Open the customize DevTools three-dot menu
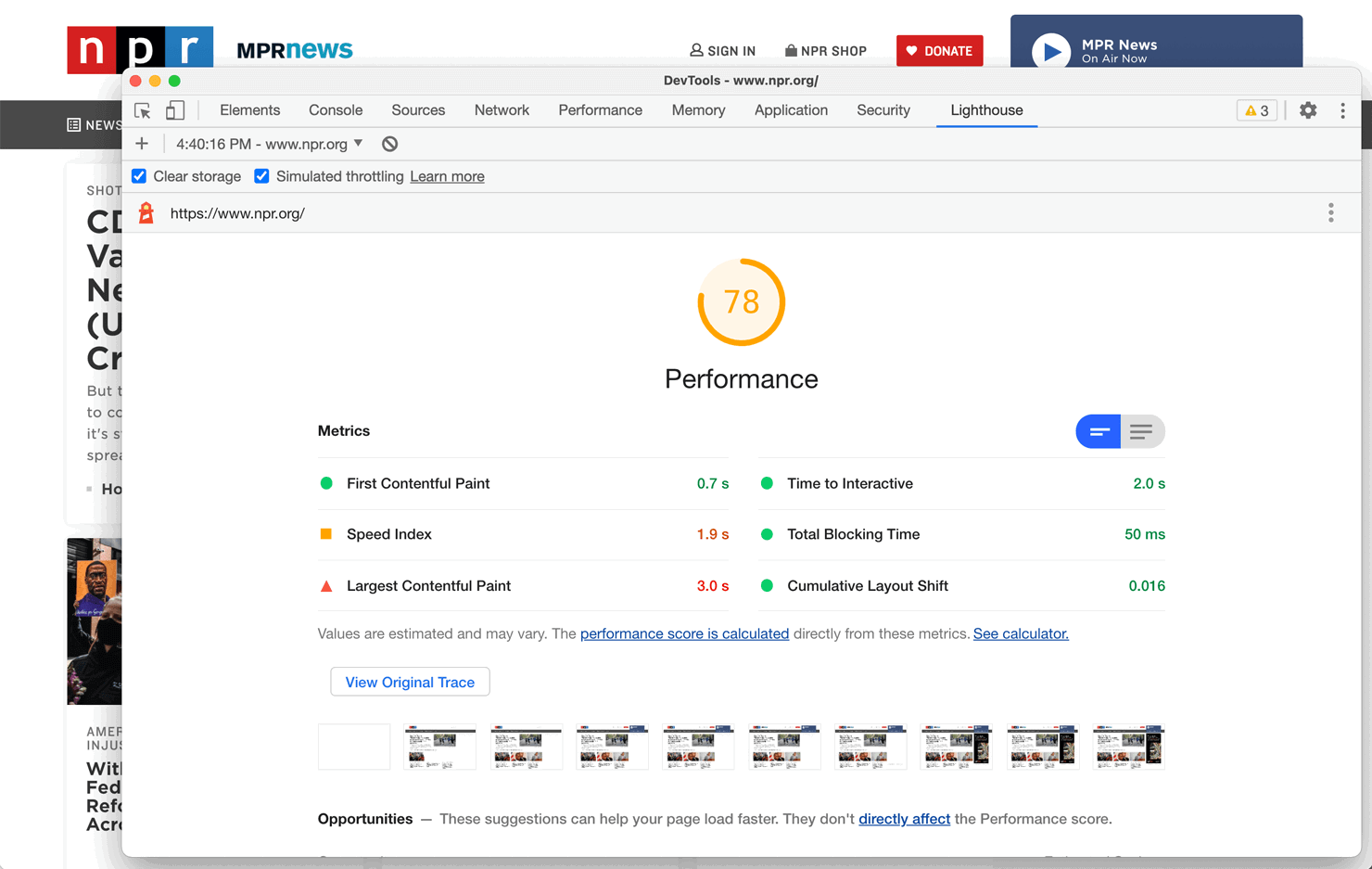The width and height of the screenshot is (1372, 869). [x=1342, y=110]
